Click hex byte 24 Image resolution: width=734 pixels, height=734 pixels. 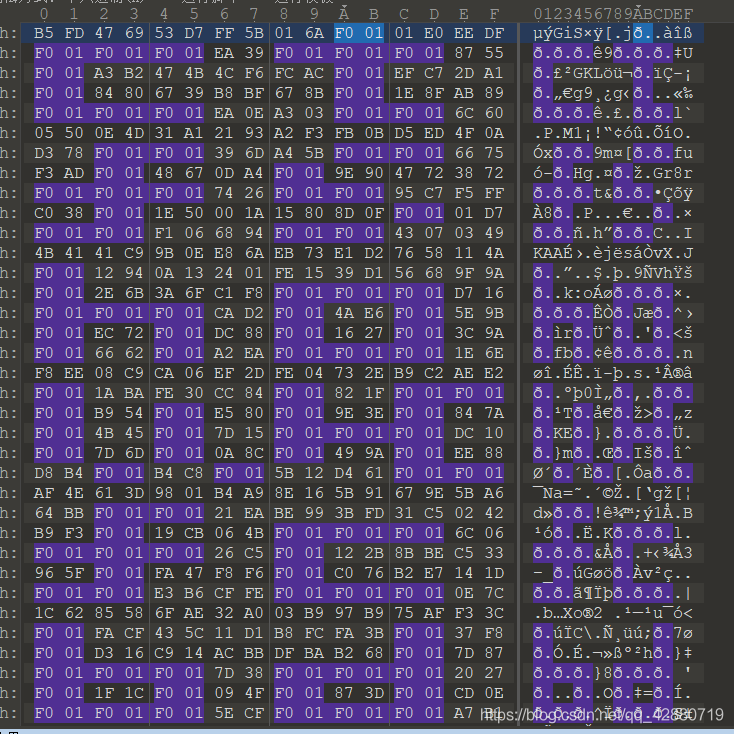pos(224,273)
